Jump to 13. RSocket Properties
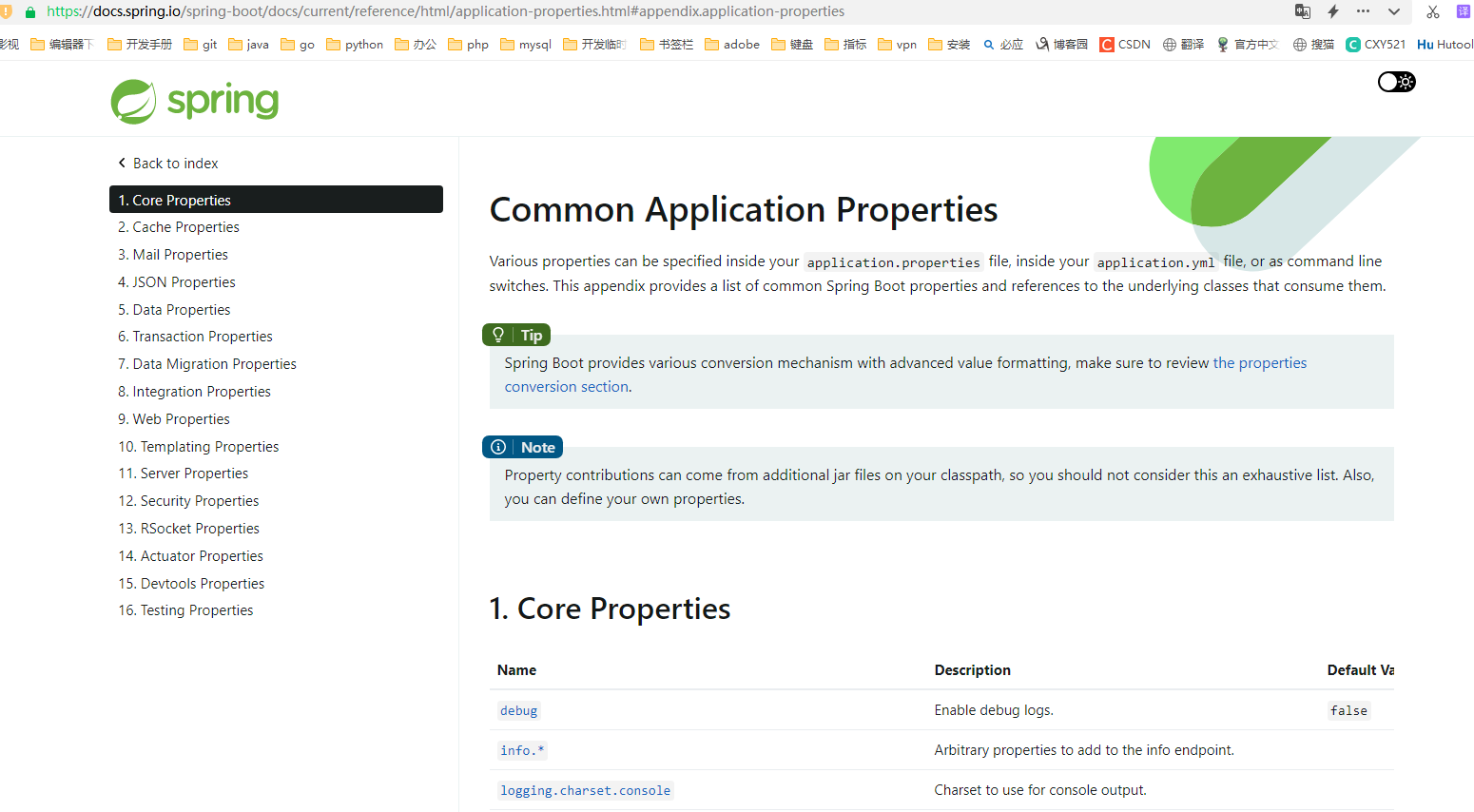Image resolution: width=1474 pixels, height=812 pixels. coord(188,529)
